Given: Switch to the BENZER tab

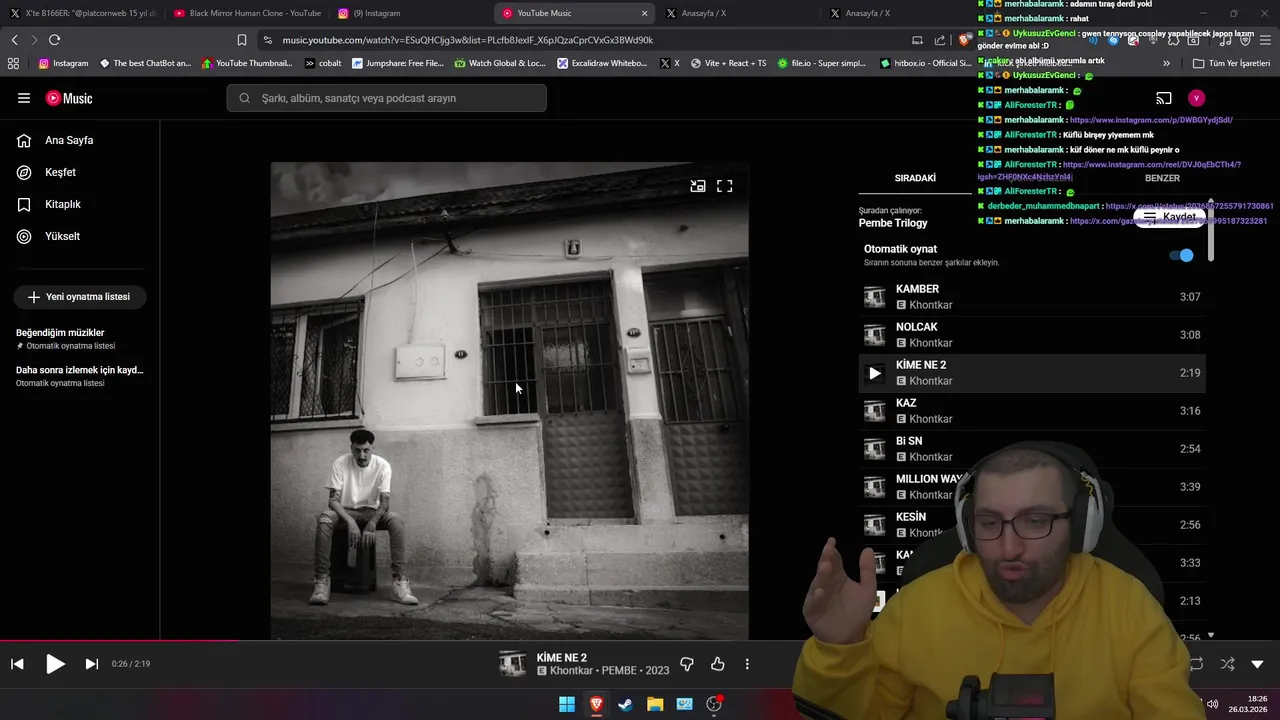Looking at the screenshot, I should [1162, 178].
